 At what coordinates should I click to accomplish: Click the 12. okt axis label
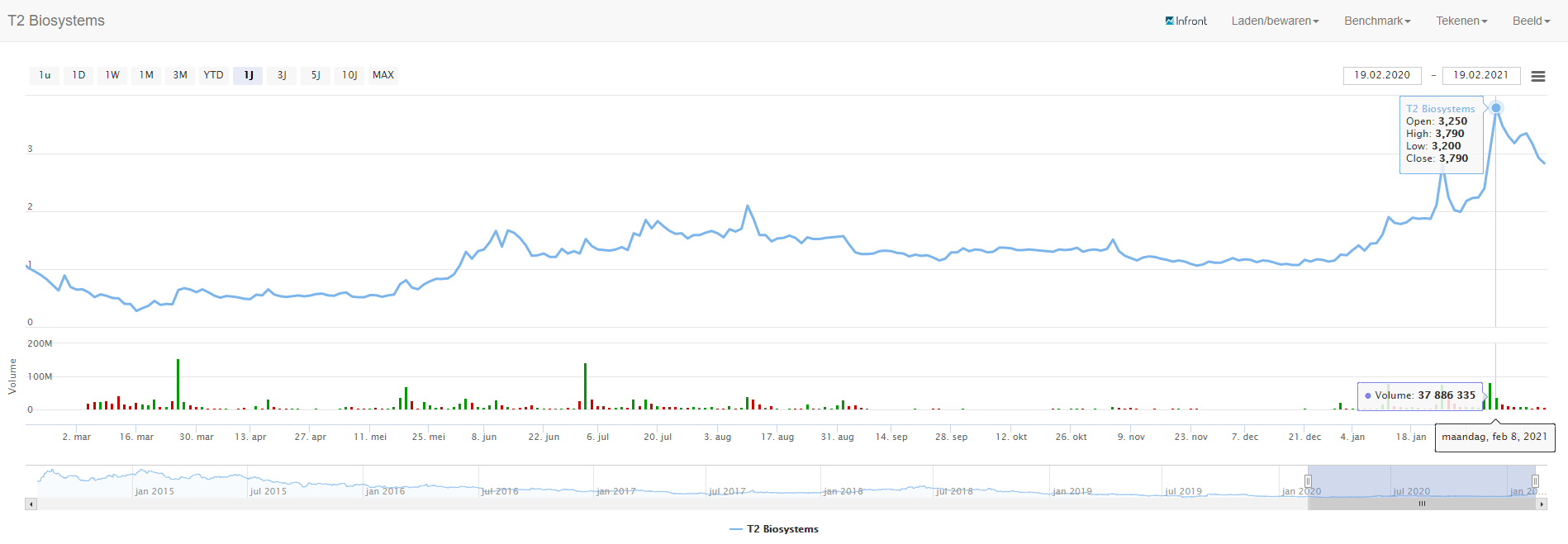coord(1011,437)
